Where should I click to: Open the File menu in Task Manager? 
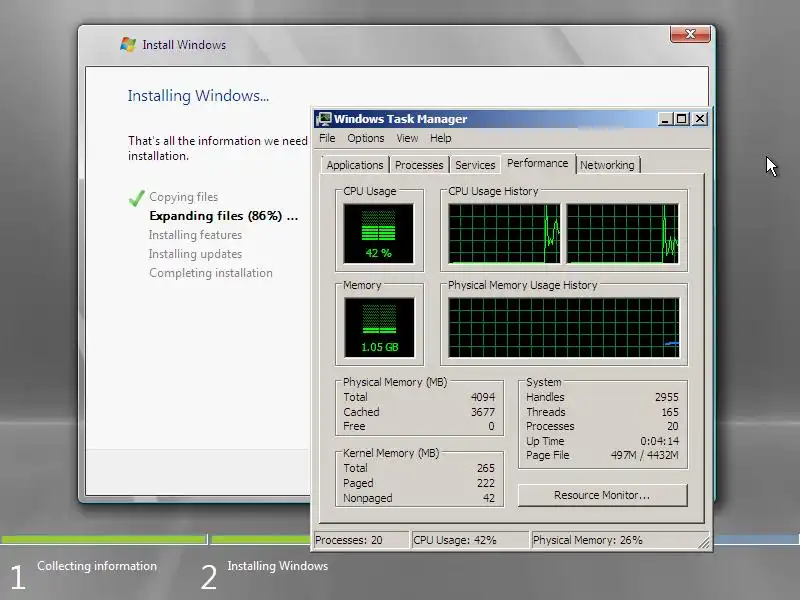coord(327,138)
